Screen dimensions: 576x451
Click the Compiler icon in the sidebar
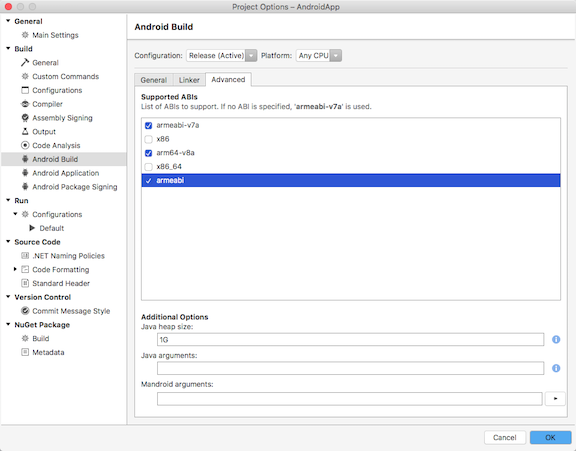25,104
